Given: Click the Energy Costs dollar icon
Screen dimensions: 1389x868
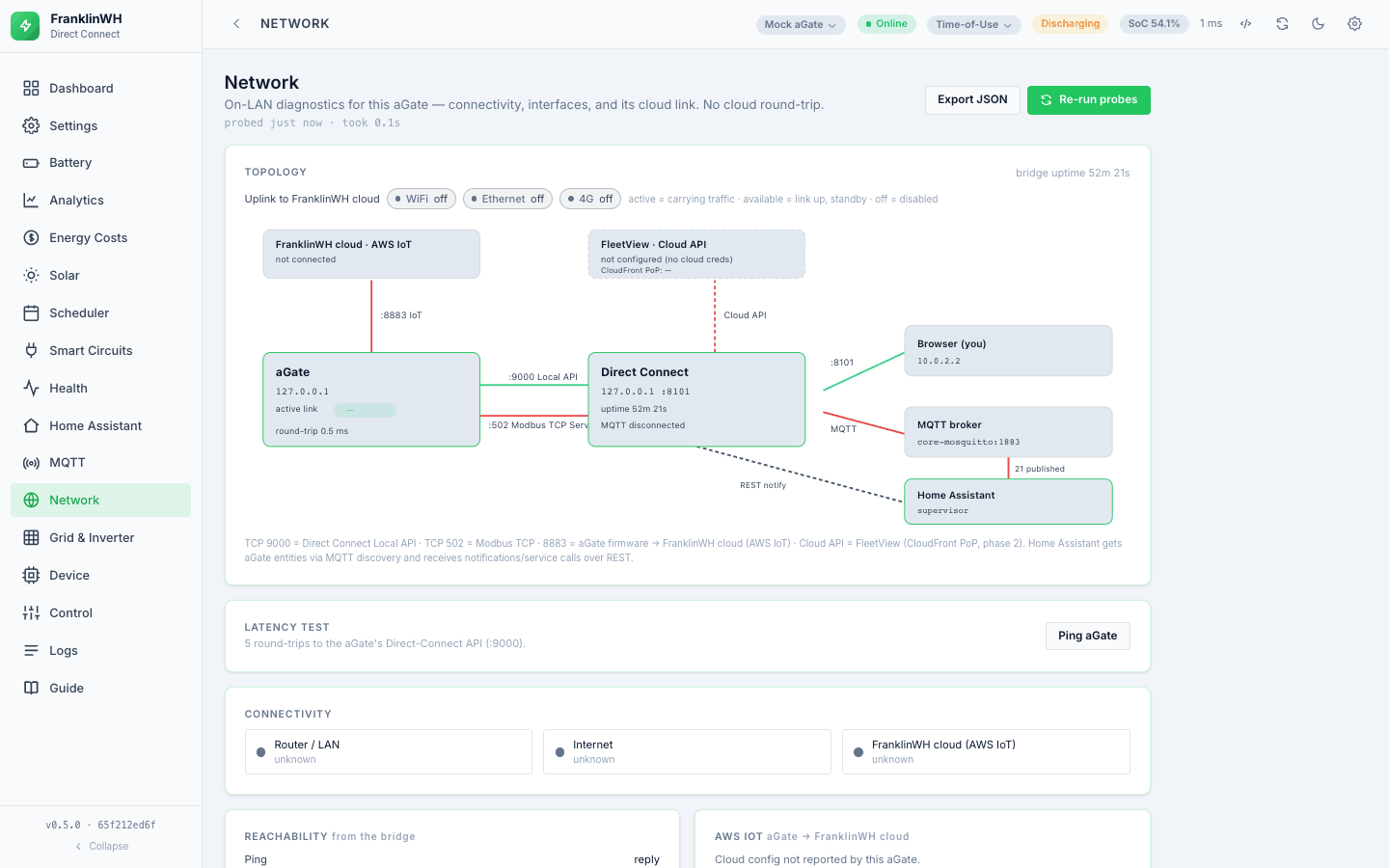Looking at the screenshot, I should (31, 238).
